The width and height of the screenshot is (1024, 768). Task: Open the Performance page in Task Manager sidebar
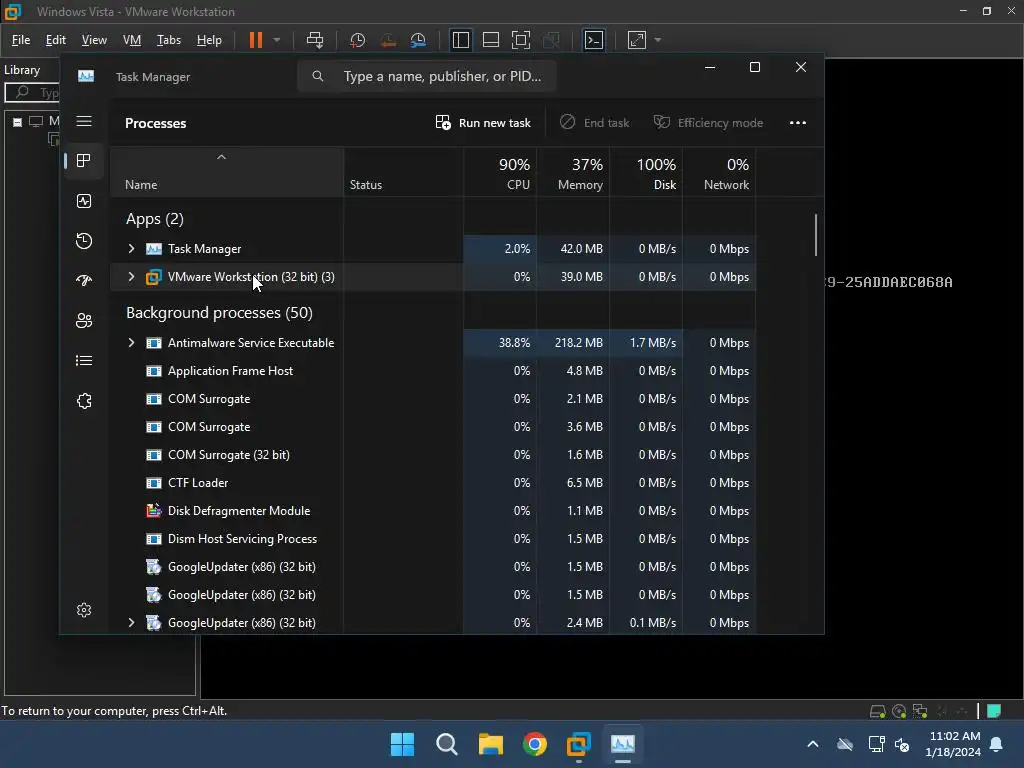84,201
